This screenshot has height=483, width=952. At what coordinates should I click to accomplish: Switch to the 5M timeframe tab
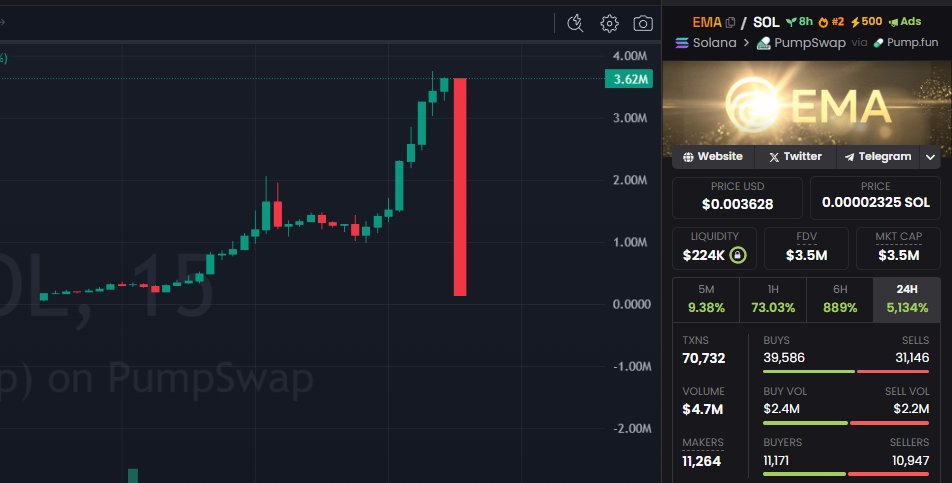(705, 299)
